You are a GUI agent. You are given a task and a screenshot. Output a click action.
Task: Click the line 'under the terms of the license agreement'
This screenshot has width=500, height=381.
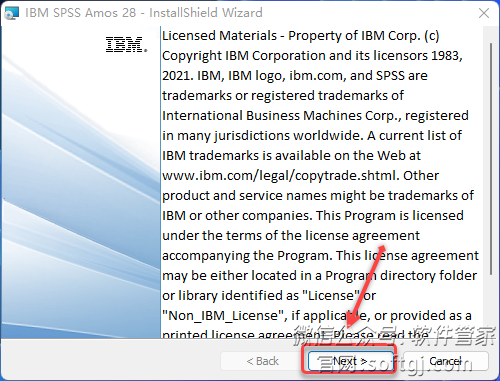click(291, 236)
